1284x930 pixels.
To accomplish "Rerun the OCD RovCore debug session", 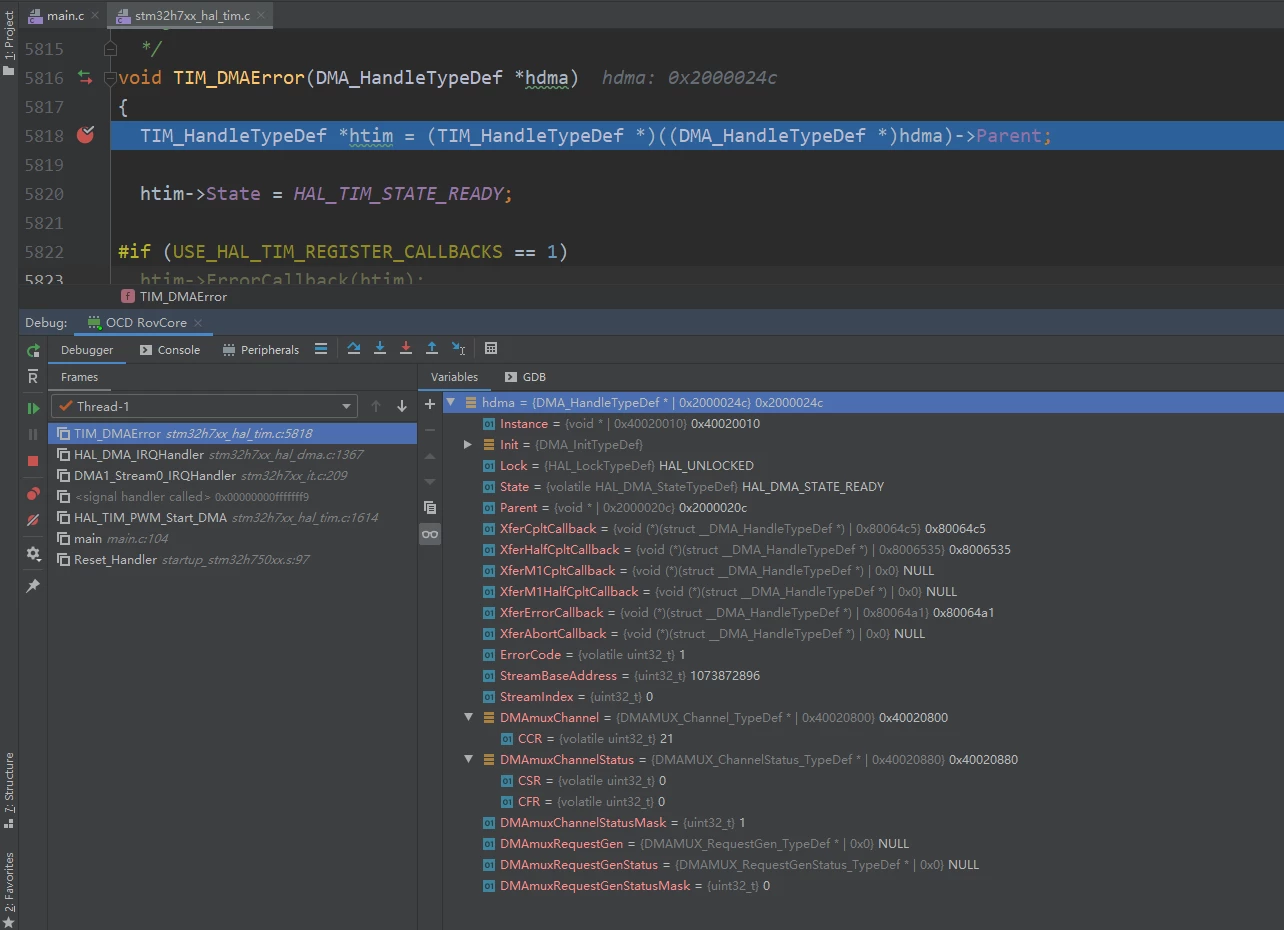I will coord(33,350).
